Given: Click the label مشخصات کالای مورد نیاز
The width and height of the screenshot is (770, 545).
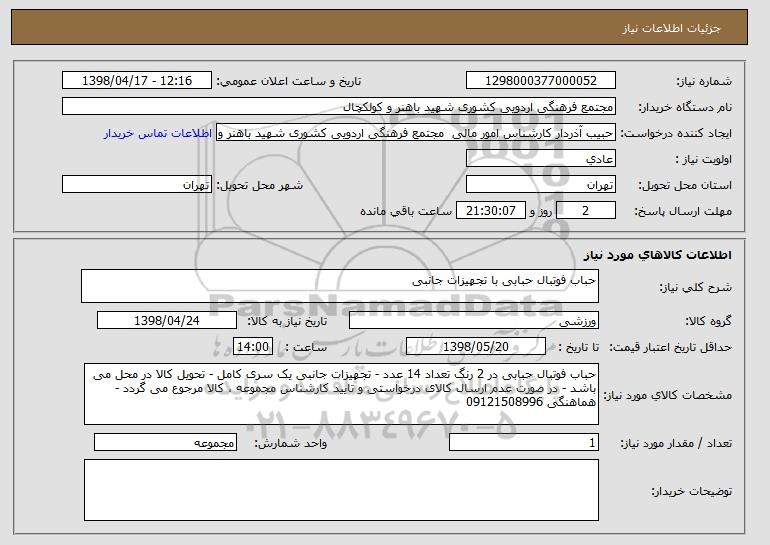Looking at the screenshot, I should click(667, 395).
